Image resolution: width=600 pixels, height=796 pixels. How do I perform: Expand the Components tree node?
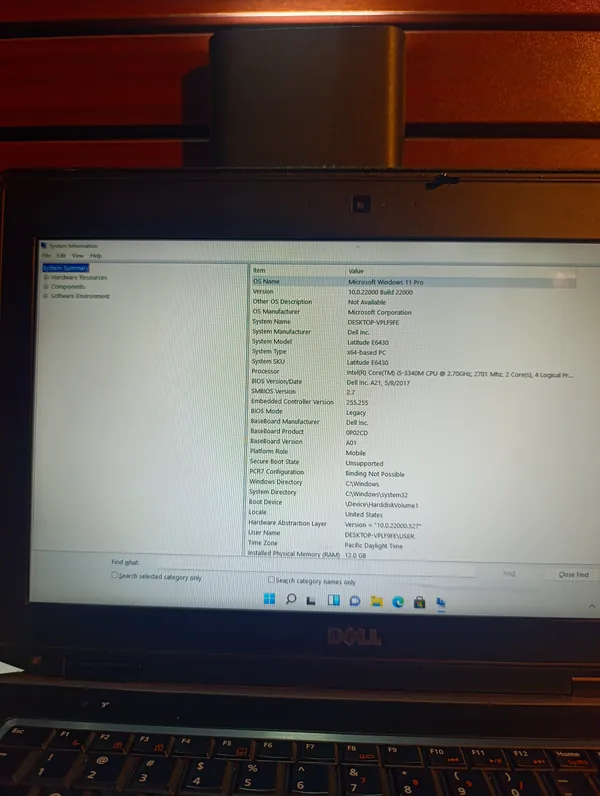click(45, 287)
